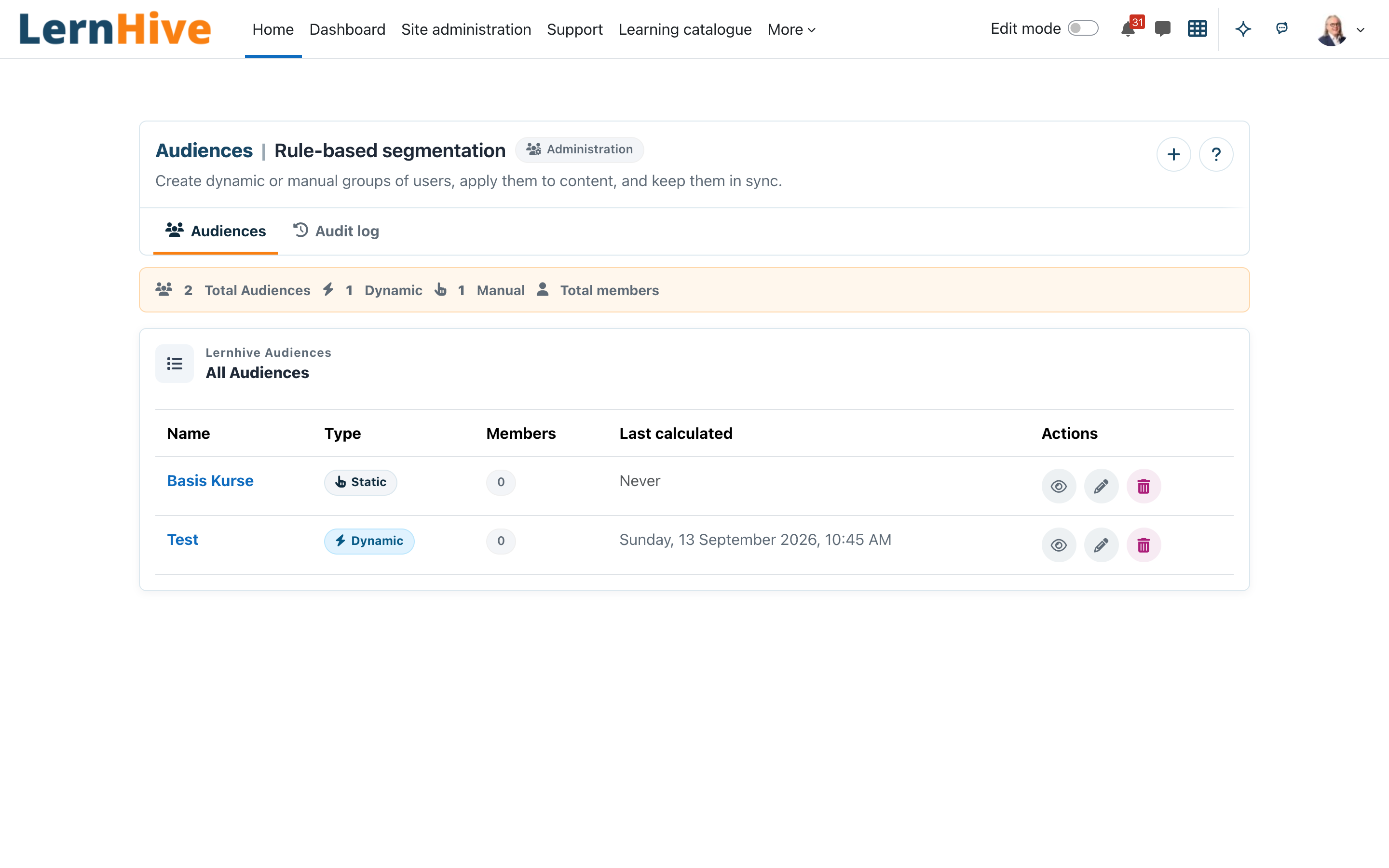The width and height of the screenshot is (1389, 868).
Task: Click the Total Audiences stat
Action: [233, 290]
